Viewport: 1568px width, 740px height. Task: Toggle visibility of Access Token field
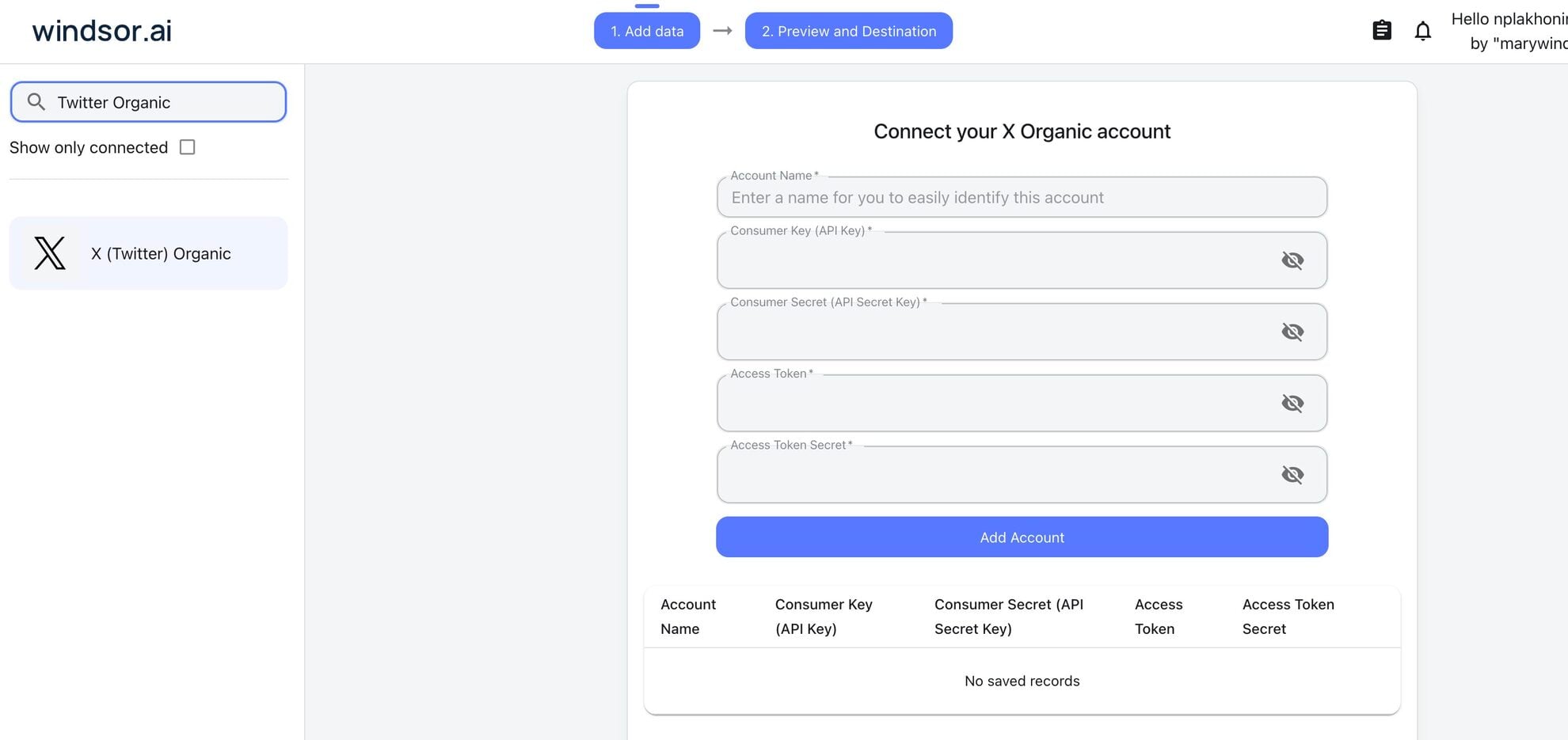point(1292,403)
